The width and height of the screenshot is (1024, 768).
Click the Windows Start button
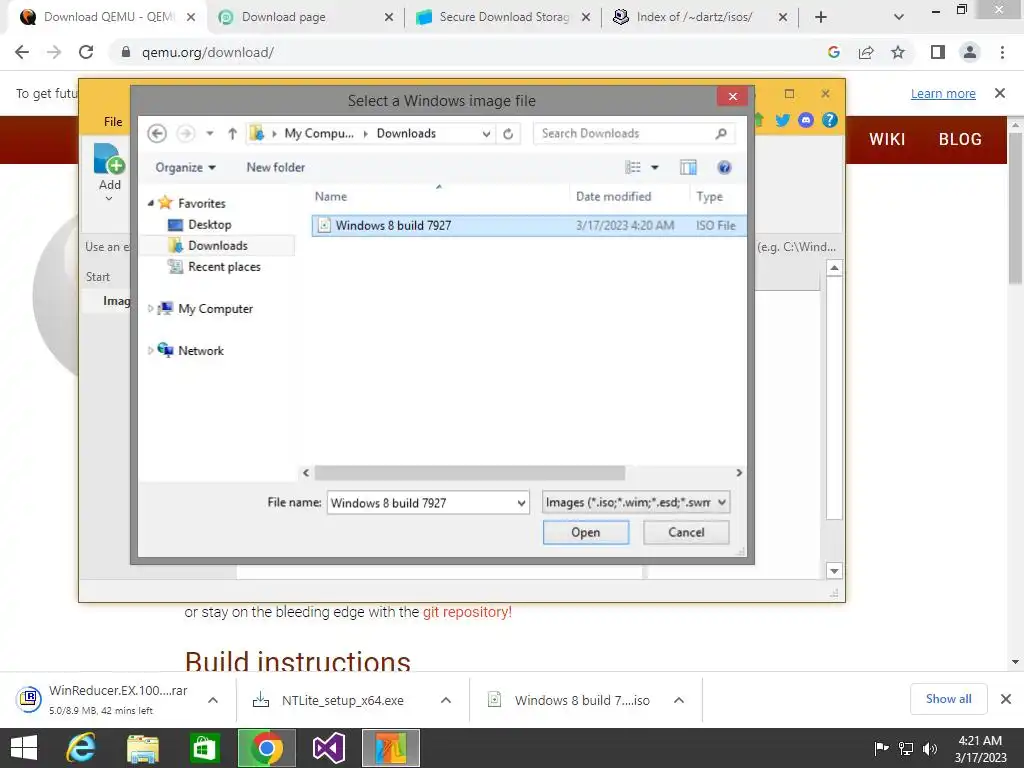click(x=24, y=748)
